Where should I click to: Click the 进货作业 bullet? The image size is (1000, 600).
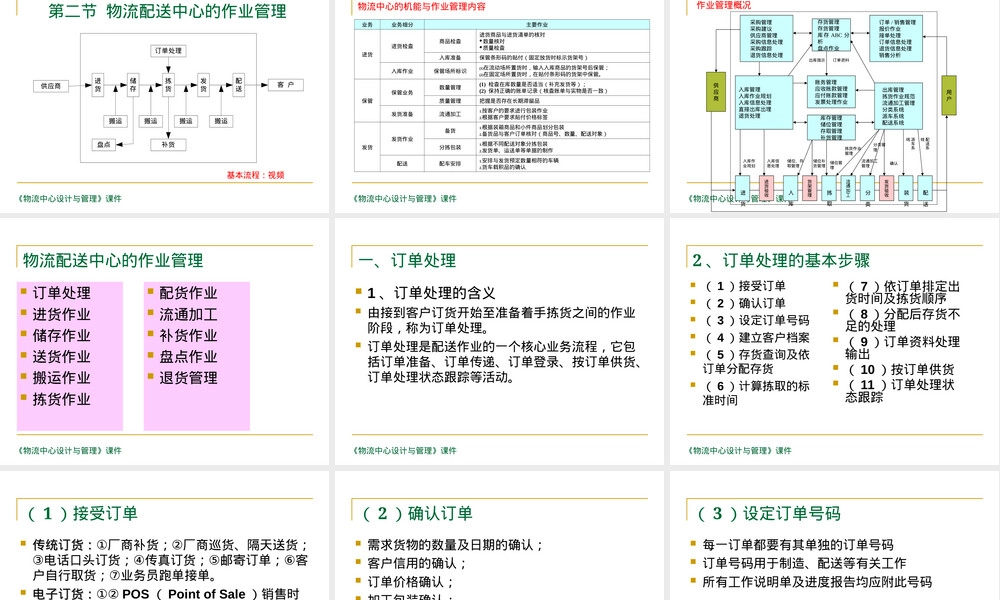pos(61,314)
